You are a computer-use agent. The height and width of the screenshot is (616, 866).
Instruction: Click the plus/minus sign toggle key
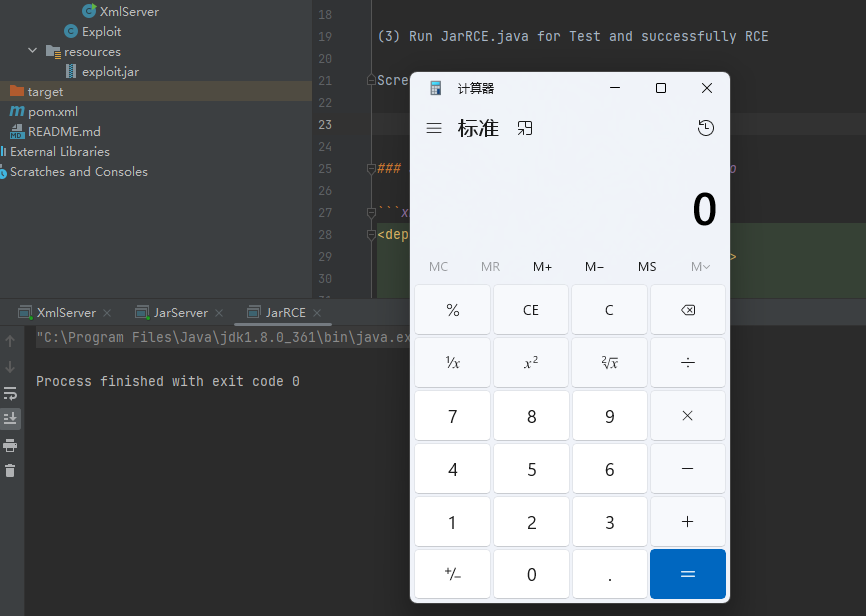(x=452, y=574)
